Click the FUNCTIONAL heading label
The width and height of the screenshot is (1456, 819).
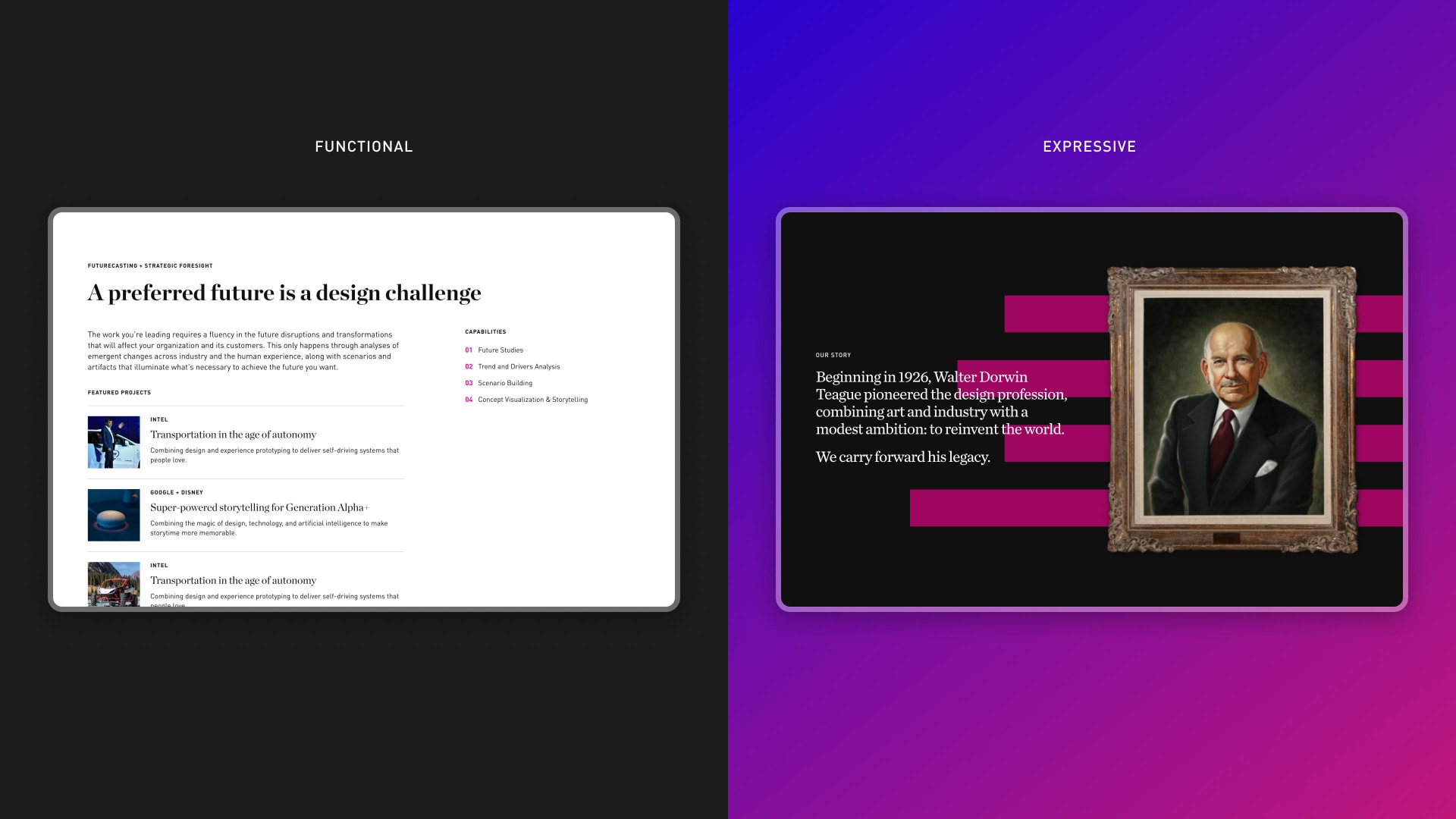364,146
